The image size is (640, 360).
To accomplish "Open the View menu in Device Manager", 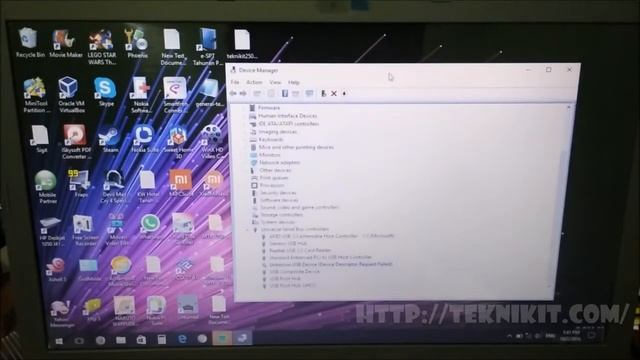I will click(275, 82).
